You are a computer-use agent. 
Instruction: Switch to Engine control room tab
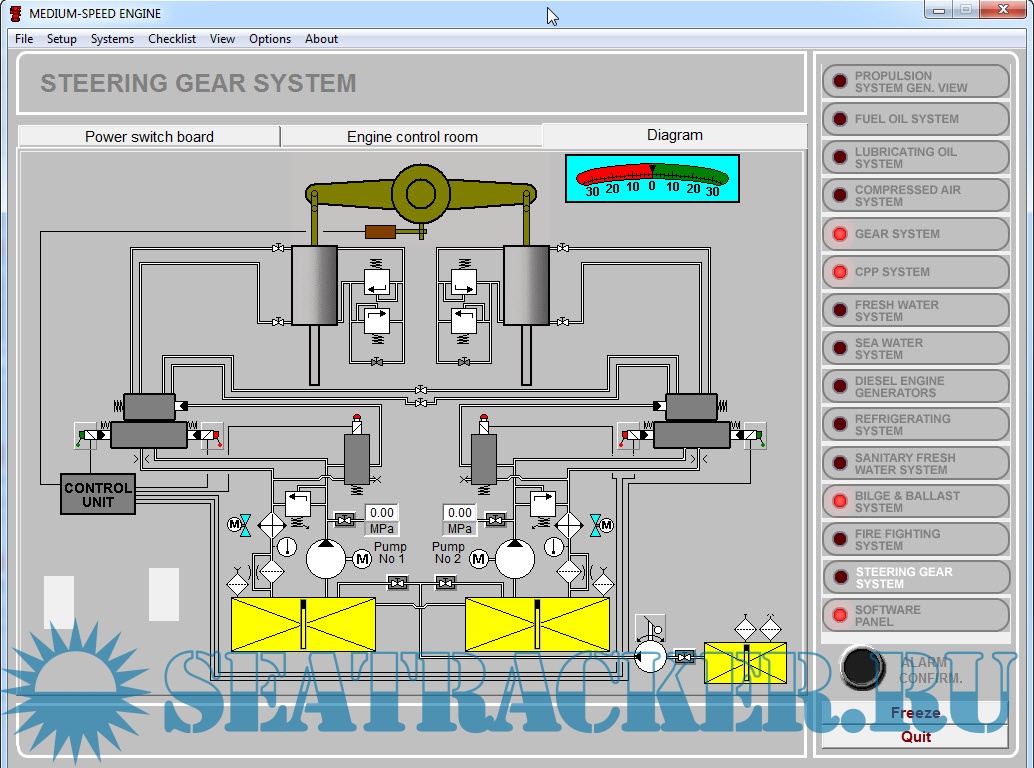[x=412, y=137]
